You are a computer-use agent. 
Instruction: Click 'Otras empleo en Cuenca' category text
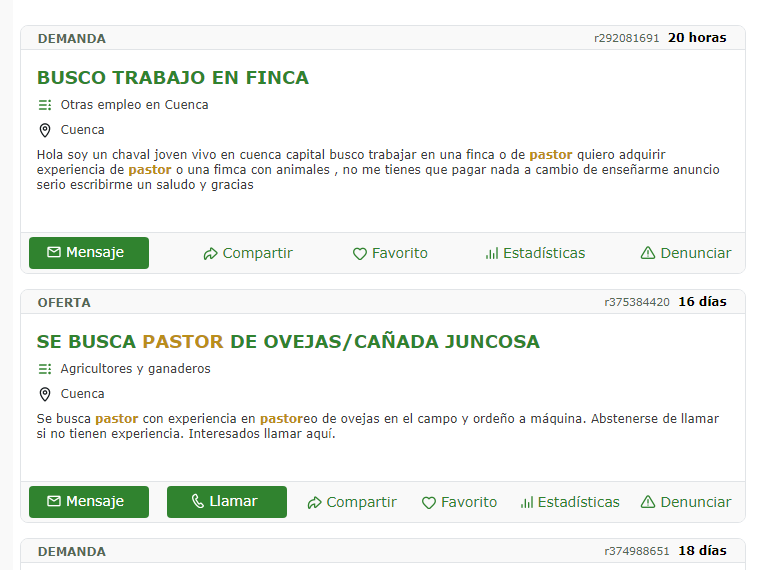pyautogui.click(x=134, y=105)
